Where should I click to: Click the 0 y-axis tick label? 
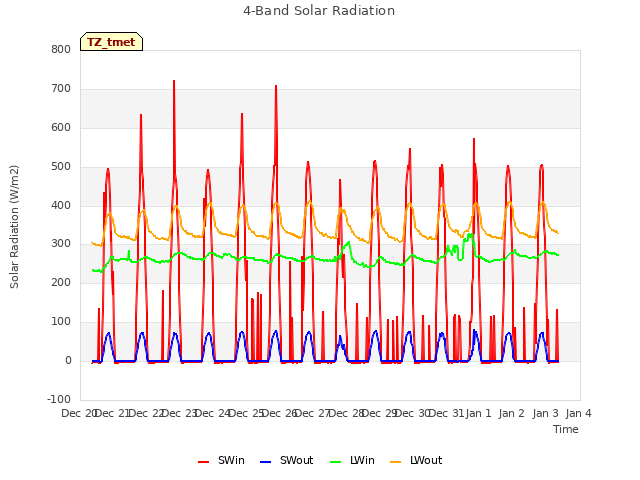click(x=68, y=361)
